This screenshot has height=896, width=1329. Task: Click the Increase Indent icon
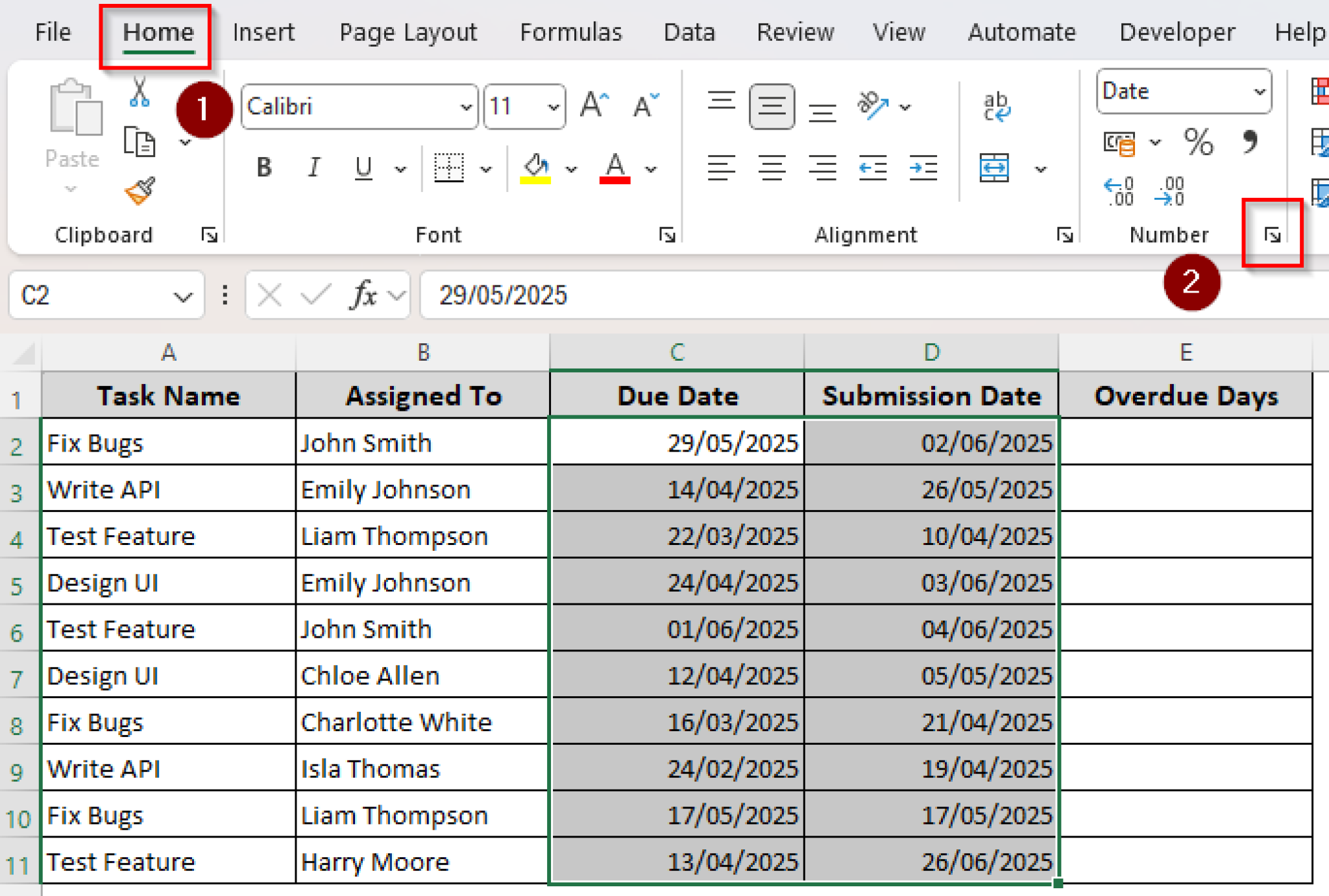923,169
